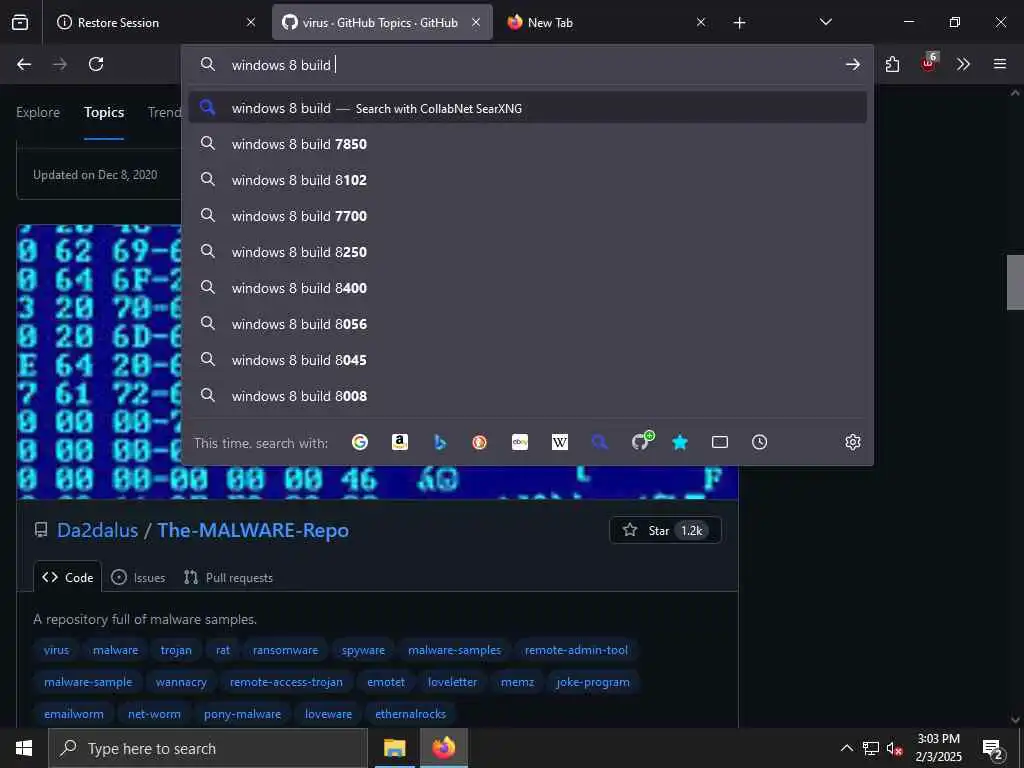Search this time with Bing

[440, 442]
